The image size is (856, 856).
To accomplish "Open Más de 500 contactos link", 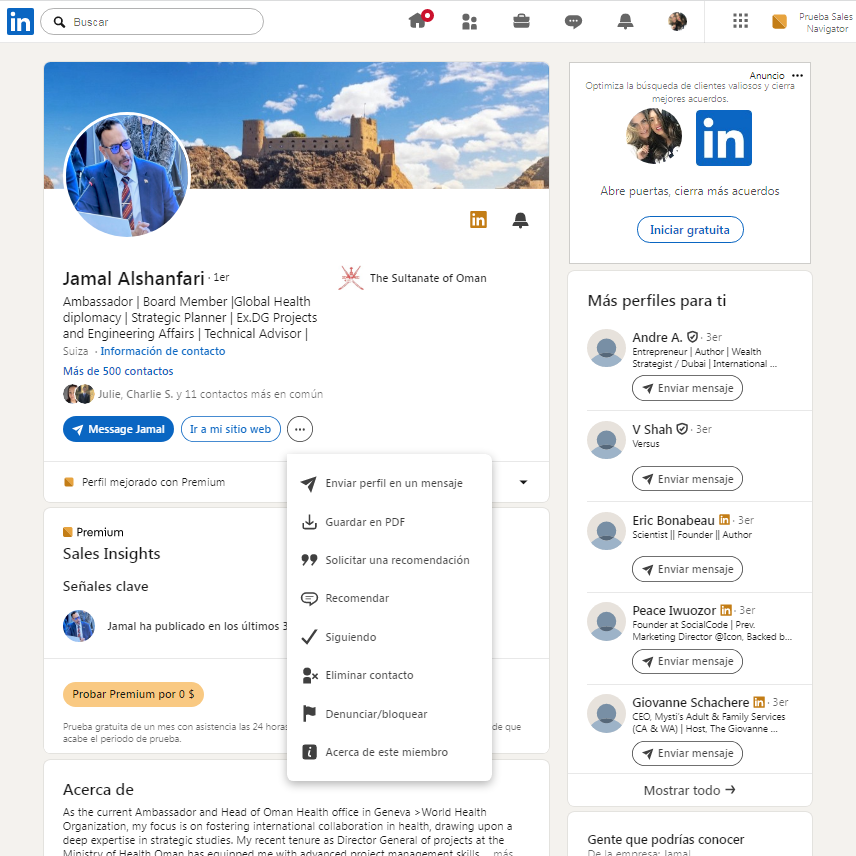I will coord(118,371).
